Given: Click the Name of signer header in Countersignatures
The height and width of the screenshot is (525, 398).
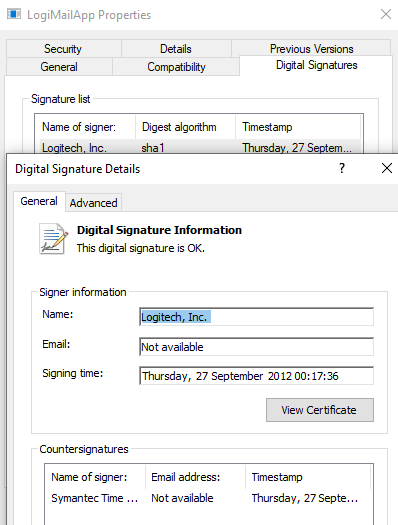Looking at the screenshot, I should [x=95, y=477].
